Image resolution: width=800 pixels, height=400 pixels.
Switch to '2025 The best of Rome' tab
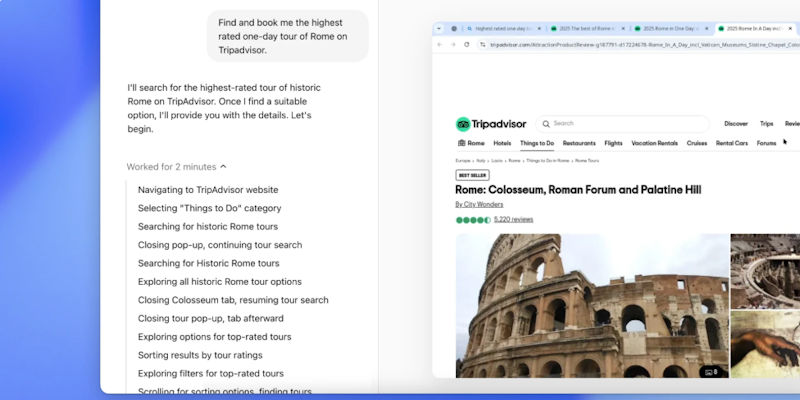[x=587, y=29]
